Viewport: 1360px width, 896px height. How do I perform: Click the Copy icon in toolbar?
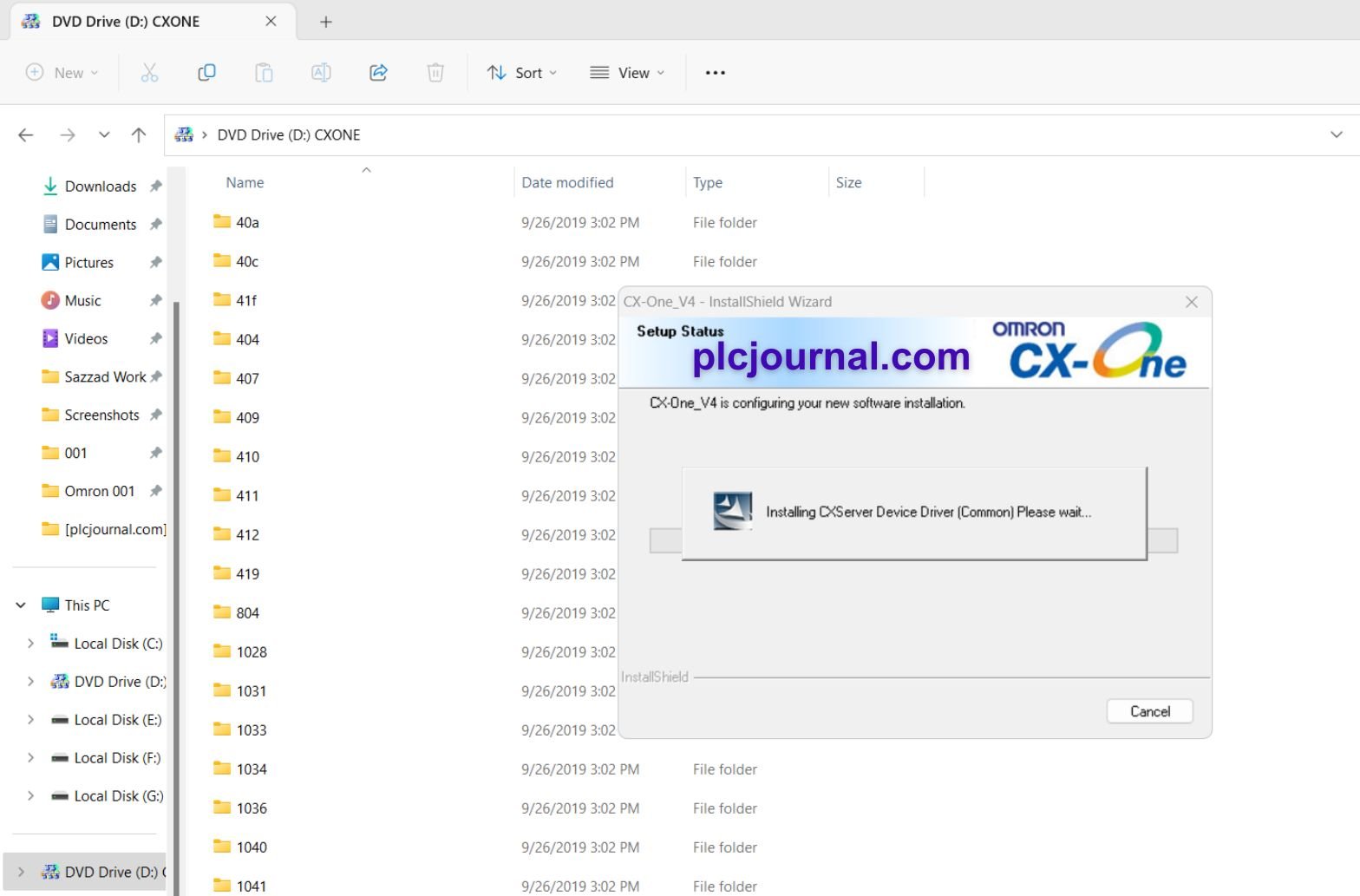click(x=206, y=73)
